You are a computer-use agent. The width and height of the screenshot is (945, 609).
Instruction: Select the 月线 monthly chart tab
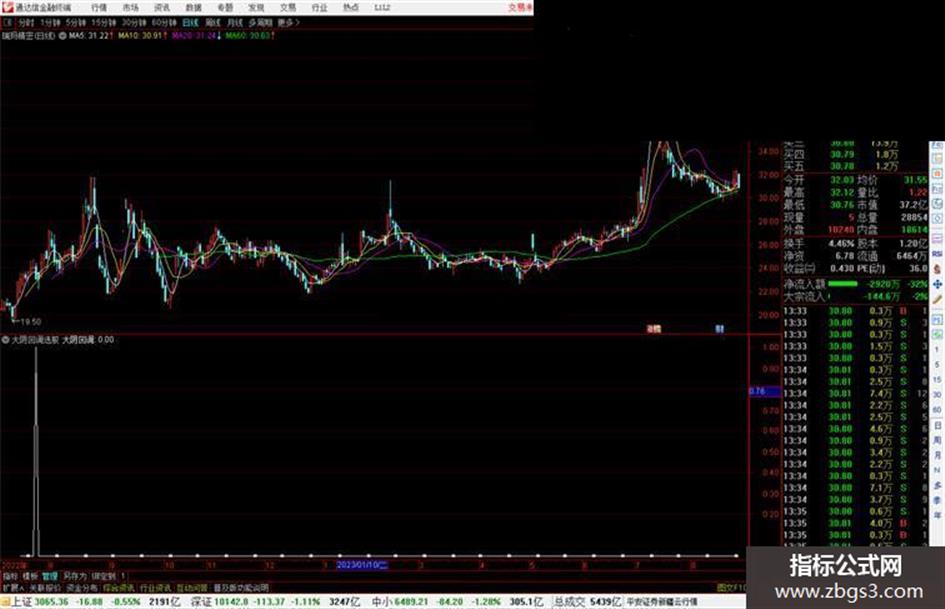(x=234, y=22)
